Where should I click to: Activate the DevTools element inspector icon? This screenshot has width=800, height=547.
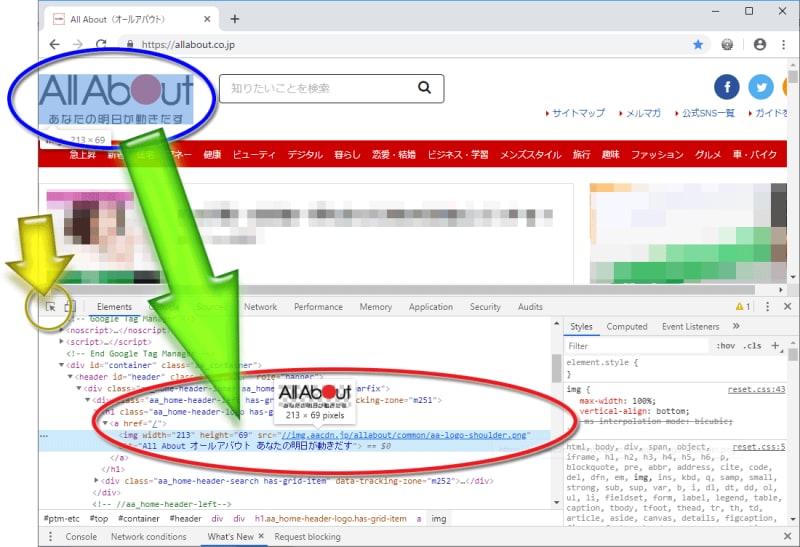[x=51, y=307]
